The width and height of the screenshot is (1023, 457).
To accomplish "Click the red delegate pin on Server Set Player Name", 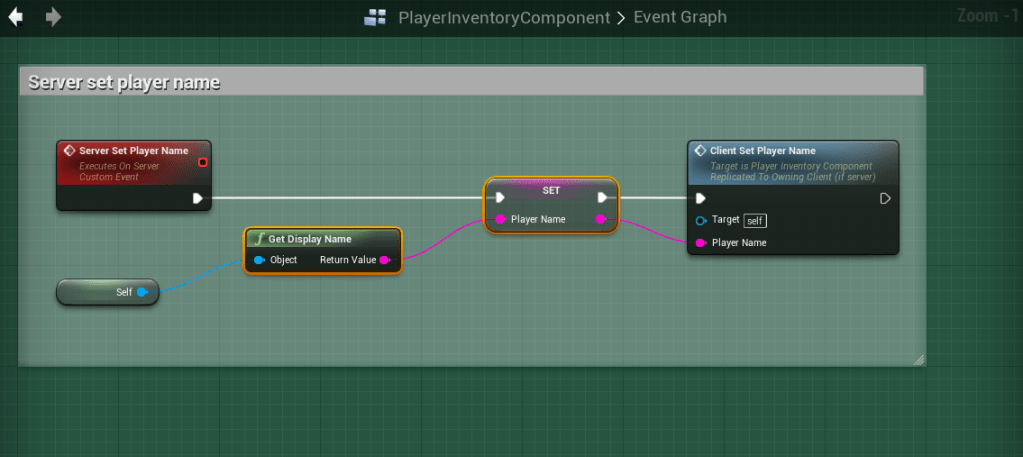I will tap(203, 162).
